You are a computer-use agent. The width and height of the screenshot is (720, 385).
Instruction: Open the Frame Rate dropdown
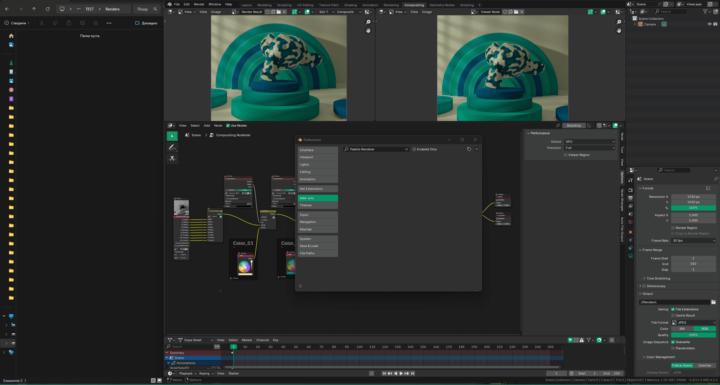693,241
